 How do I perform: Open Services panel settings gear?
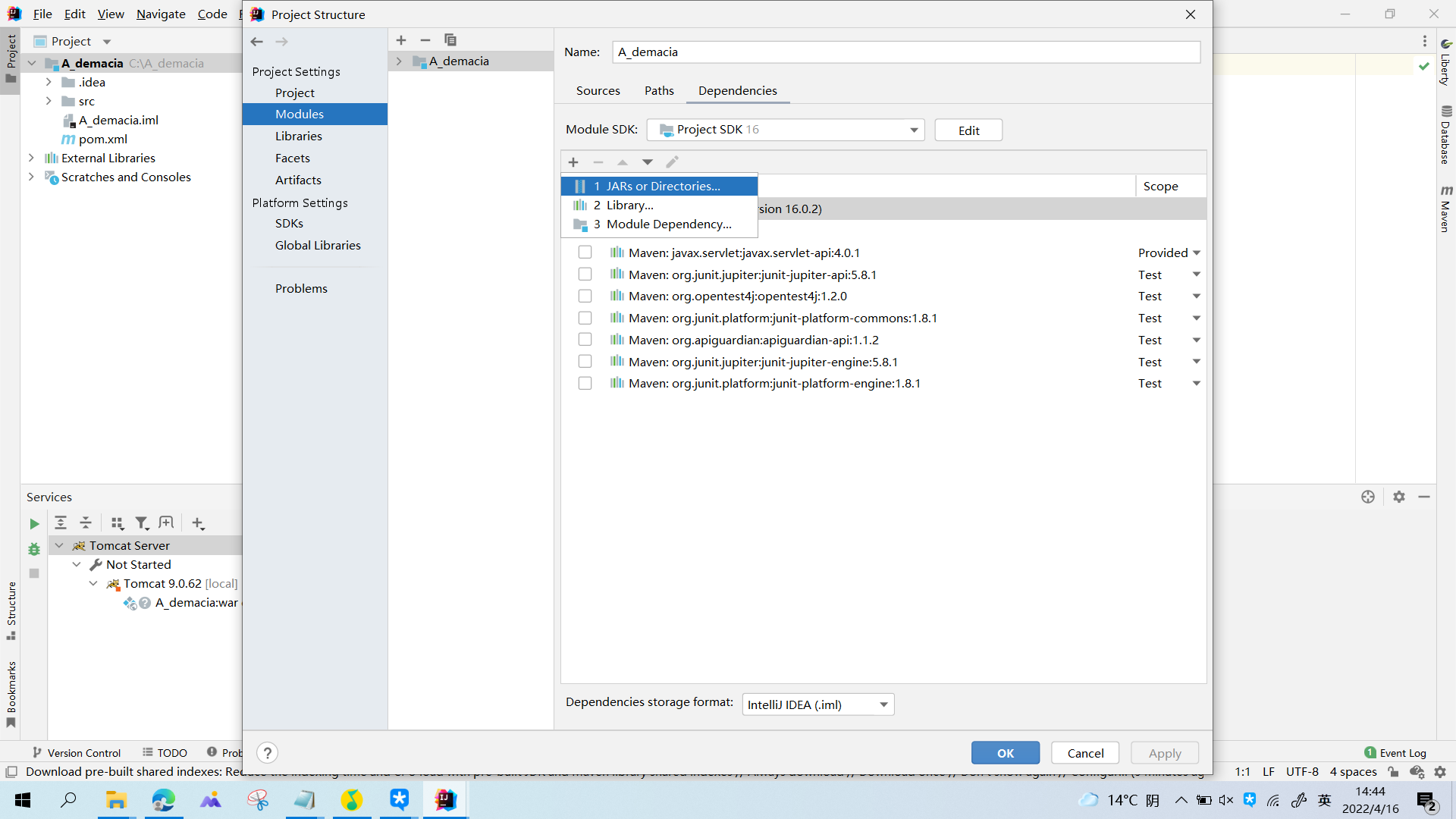(1399, 497)
